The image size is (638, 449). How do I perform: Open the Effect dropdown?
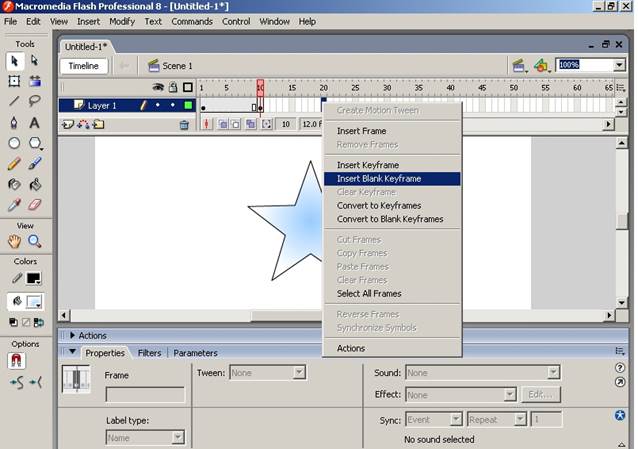(509, 394)
